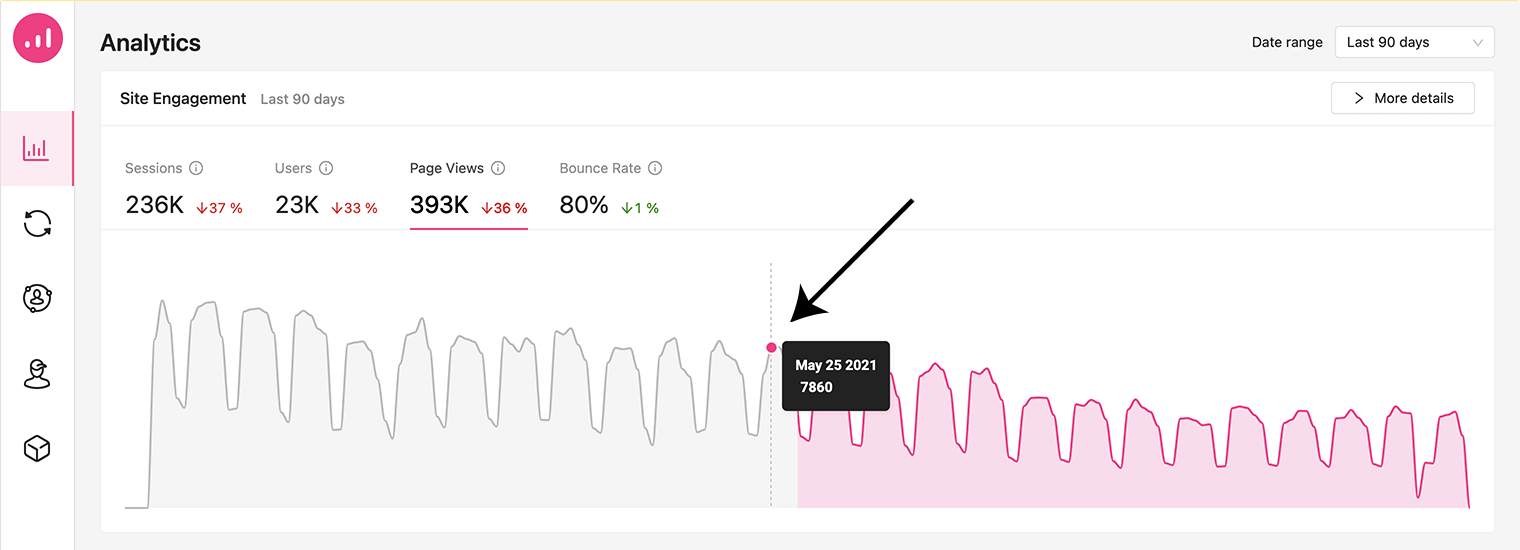
Task: Click the date range dropdown chevron arrow
Action: 1478,43
